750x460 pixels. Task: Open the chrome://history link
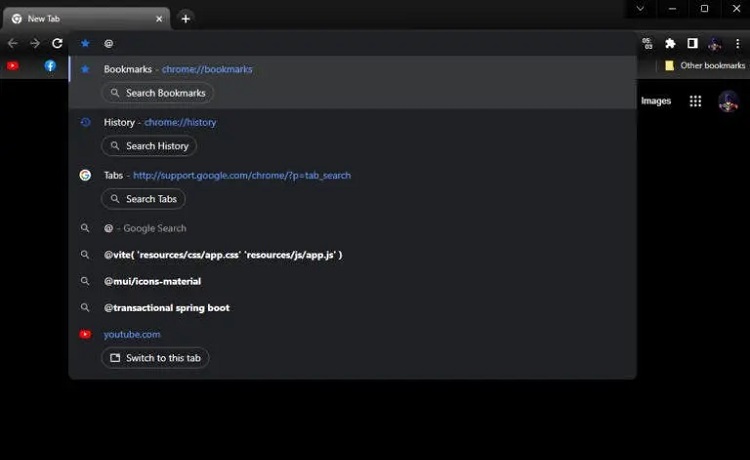180,122
